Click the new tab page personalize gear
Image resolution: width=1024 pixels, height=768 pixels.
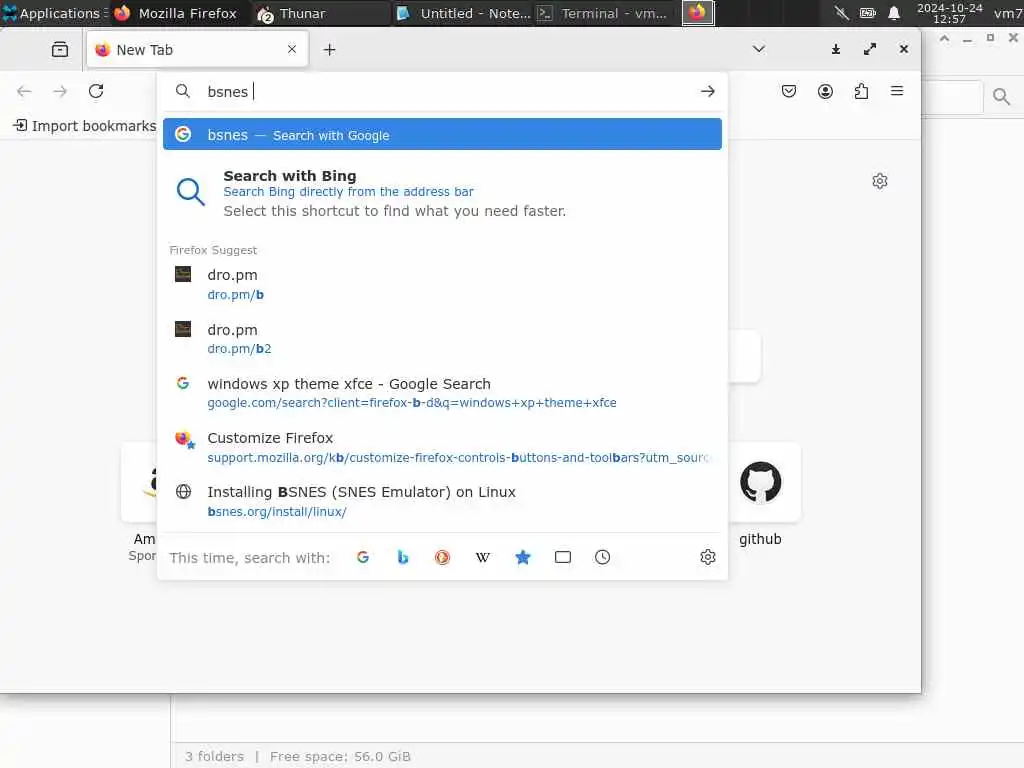[x=880, y=181]
